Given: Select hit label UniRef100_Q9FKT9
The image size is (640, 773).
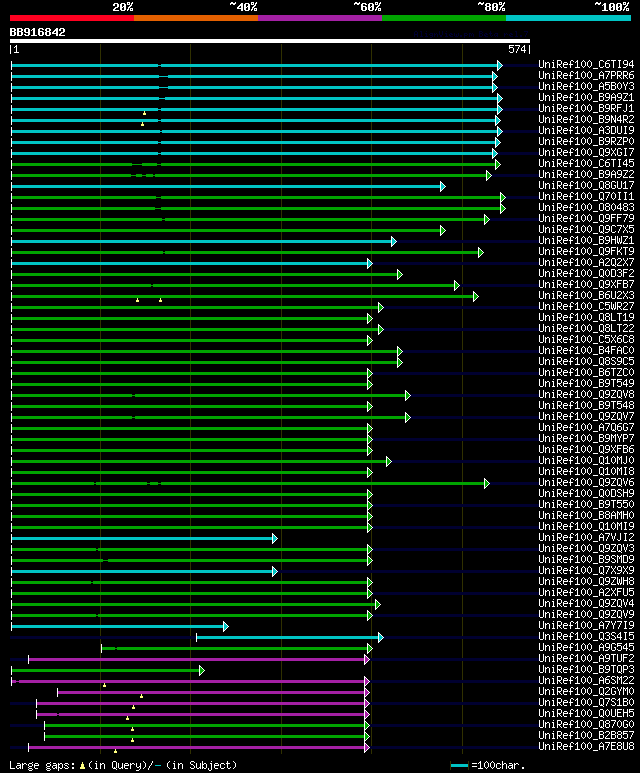Looking at the screenshot, I should click(586, 251).
